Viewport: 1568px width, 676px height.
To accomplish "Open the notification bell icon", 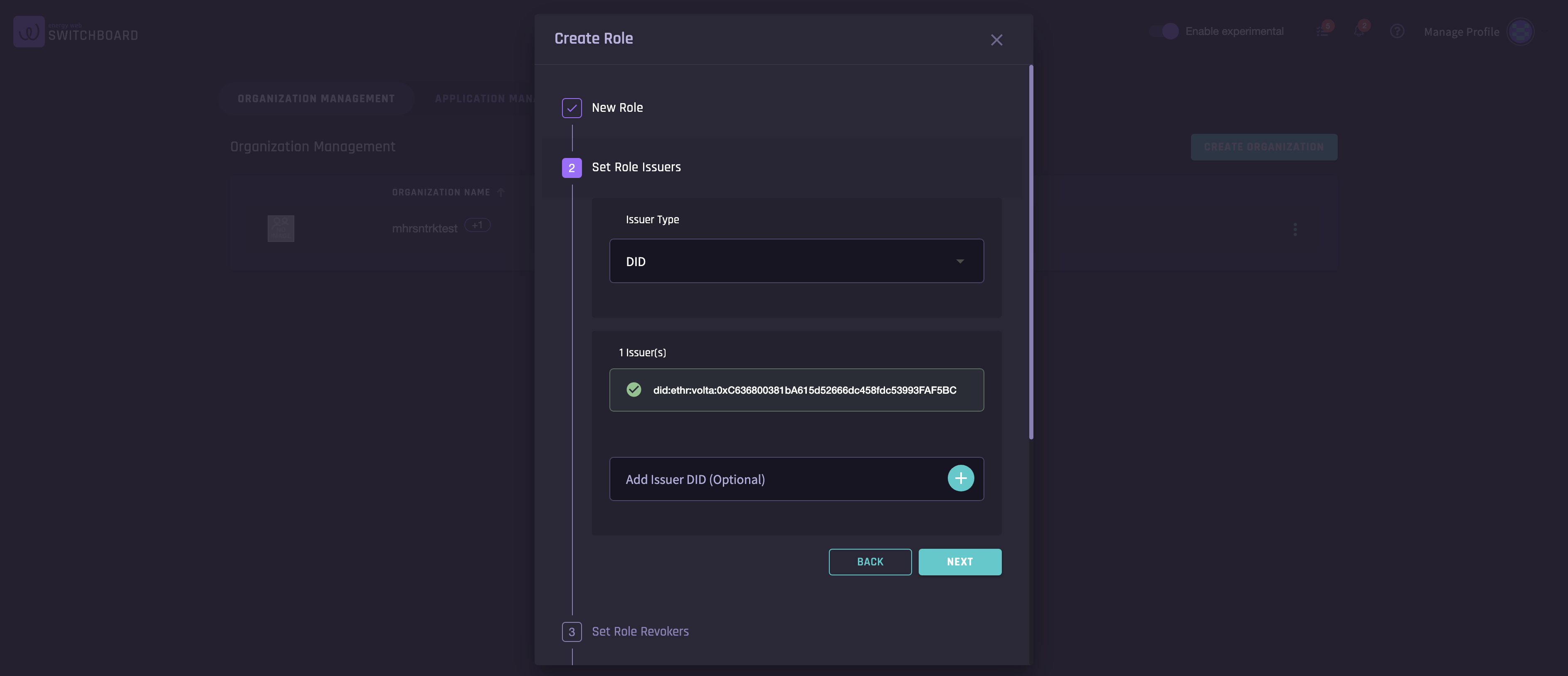I will coord(1358,32).
